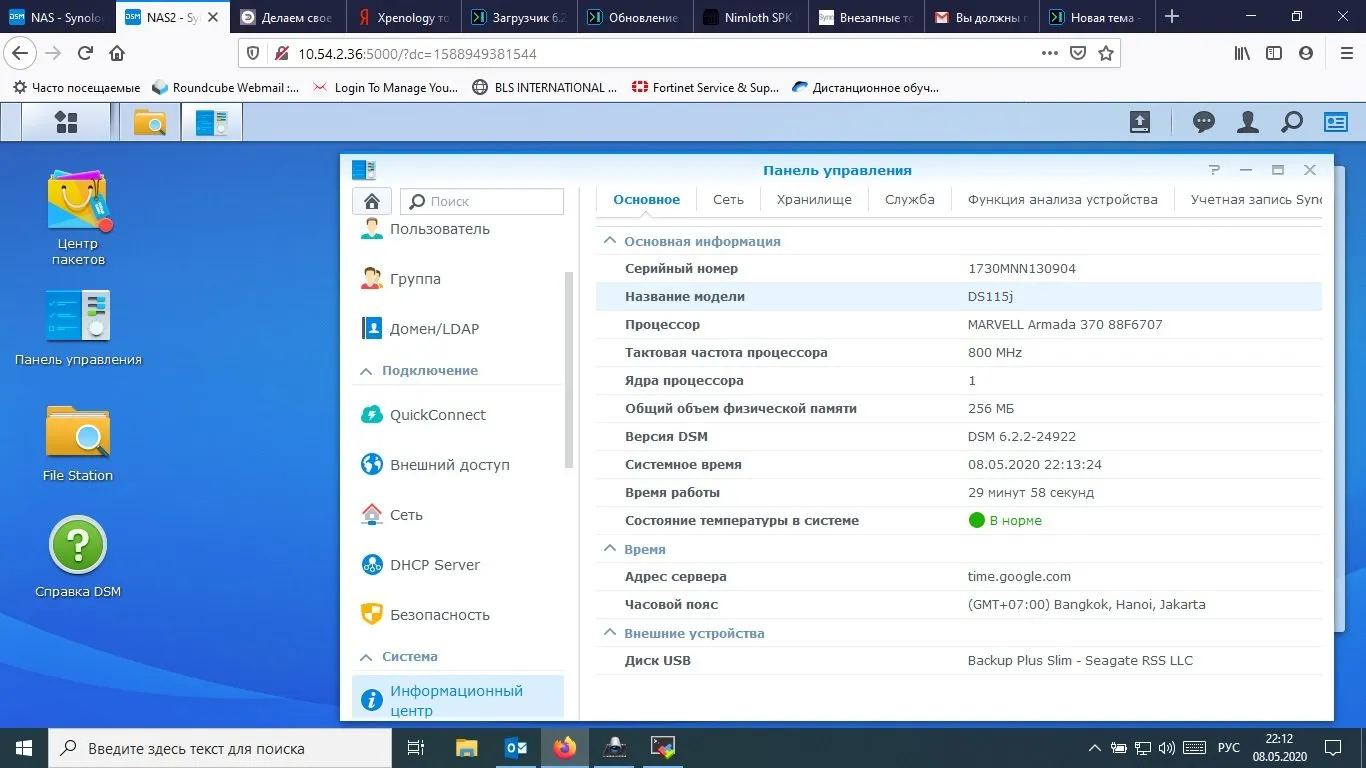The image size is (1366, 768).
Task: Open Roundcube Webmail bookmark
Action: pyautogui.click(x=226, y=87)
